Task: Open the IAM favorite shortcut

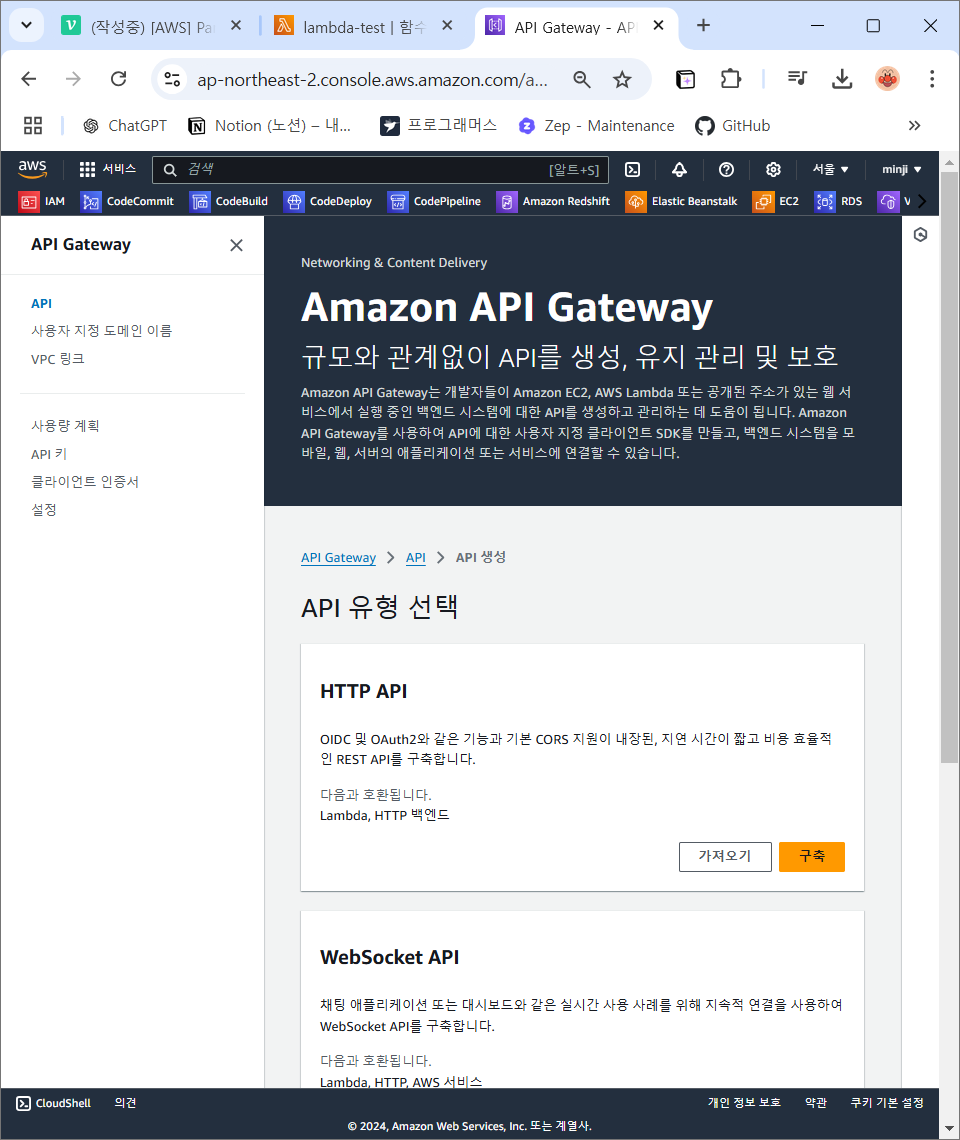Action: (x=42, y=201)
